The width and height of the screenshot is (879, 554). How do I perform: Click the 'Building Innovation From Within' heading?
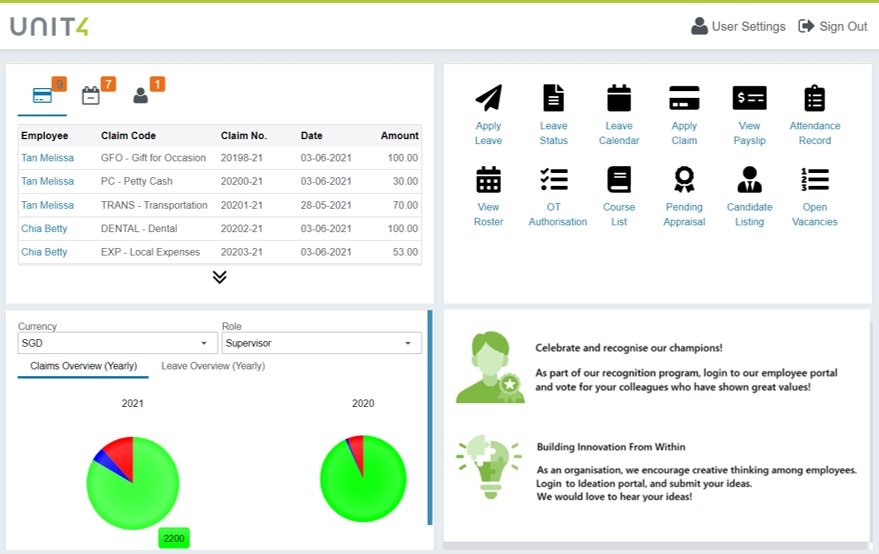point(611,447)
